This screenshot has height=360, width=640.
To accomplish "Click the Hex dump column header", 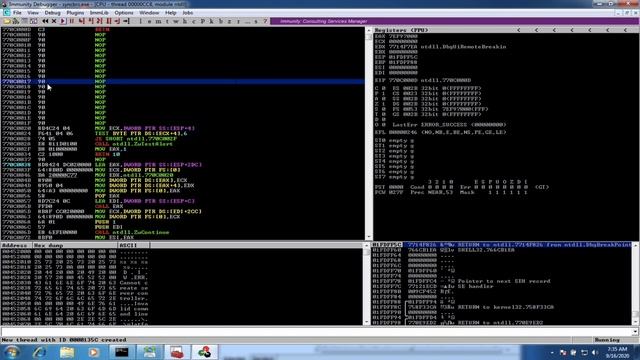I will (75, 245).
